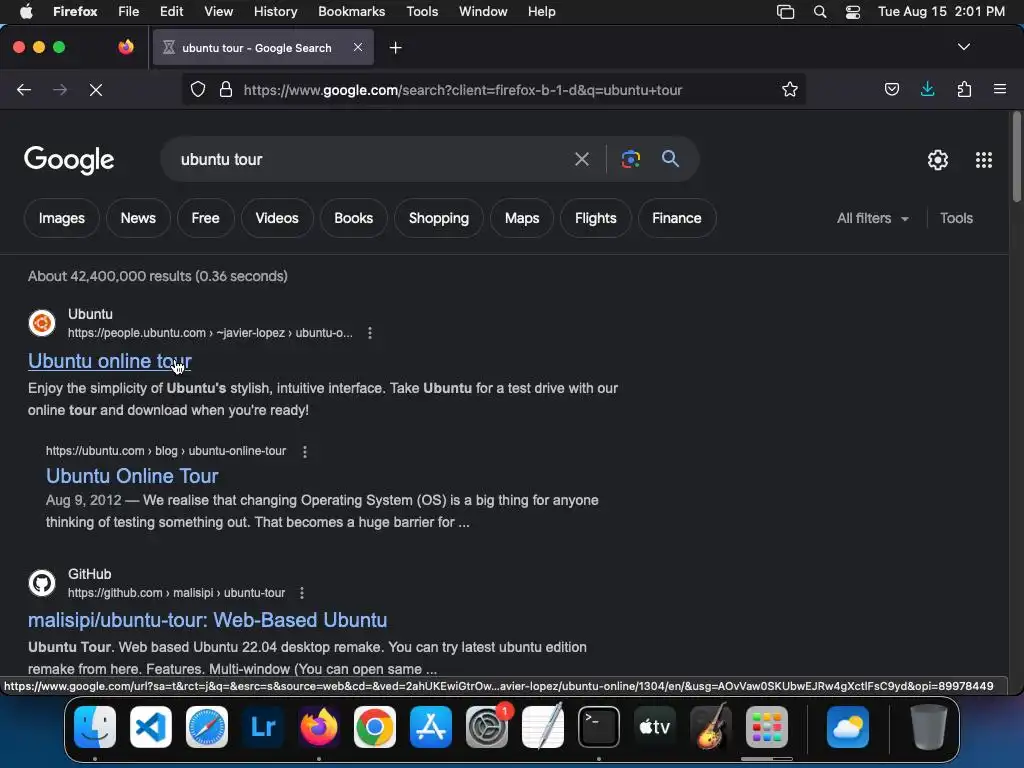Open more options for ubuntu.com blog result
Screen dimensions: 1024x768
(304, 451)
